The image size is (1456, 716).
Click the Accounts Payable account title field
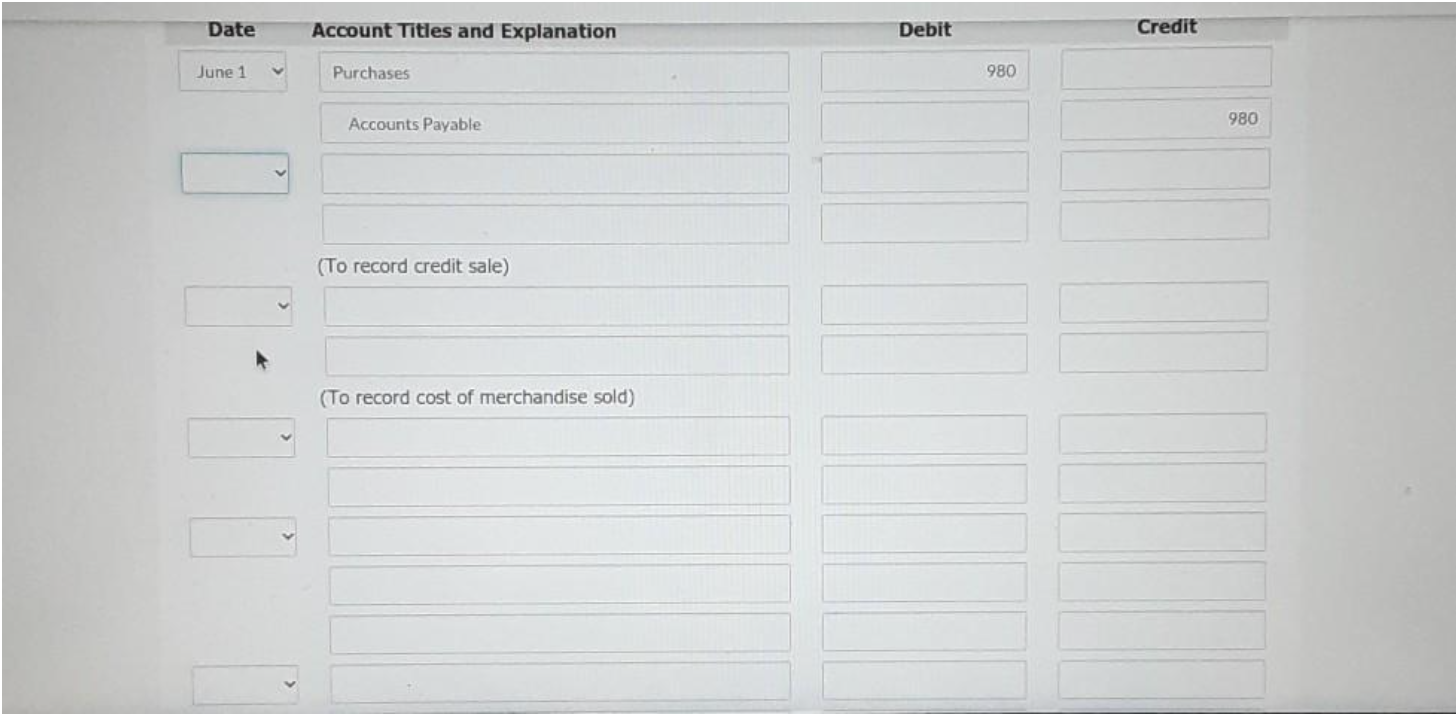click(x=555, y=123)
